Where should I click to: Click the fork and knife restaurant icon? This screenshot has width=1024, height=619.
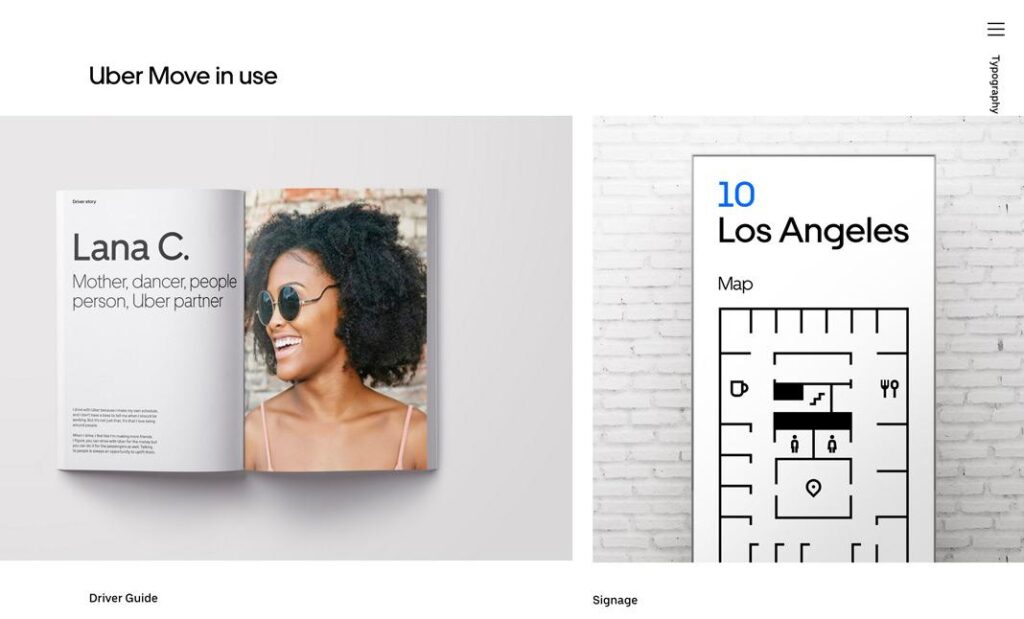click(889, 389)
